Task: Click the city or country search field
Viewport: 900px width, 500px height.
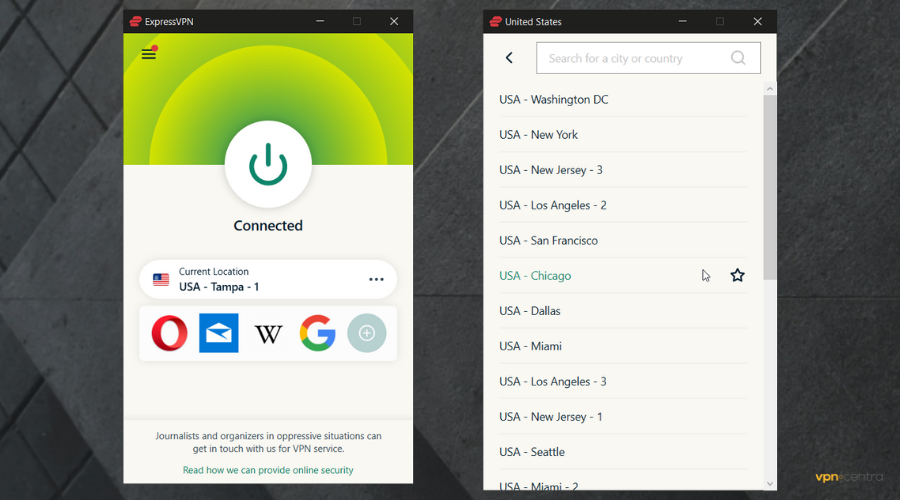Action: click(x=648, y=58)
